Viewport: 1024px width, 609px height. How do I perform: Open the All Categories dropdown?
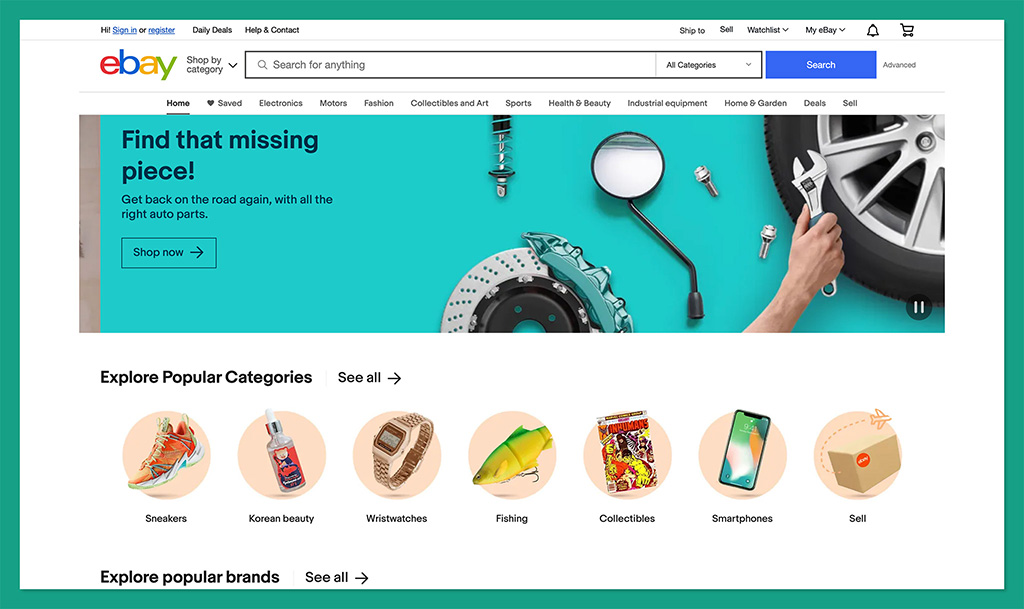[x=709, y=65]
